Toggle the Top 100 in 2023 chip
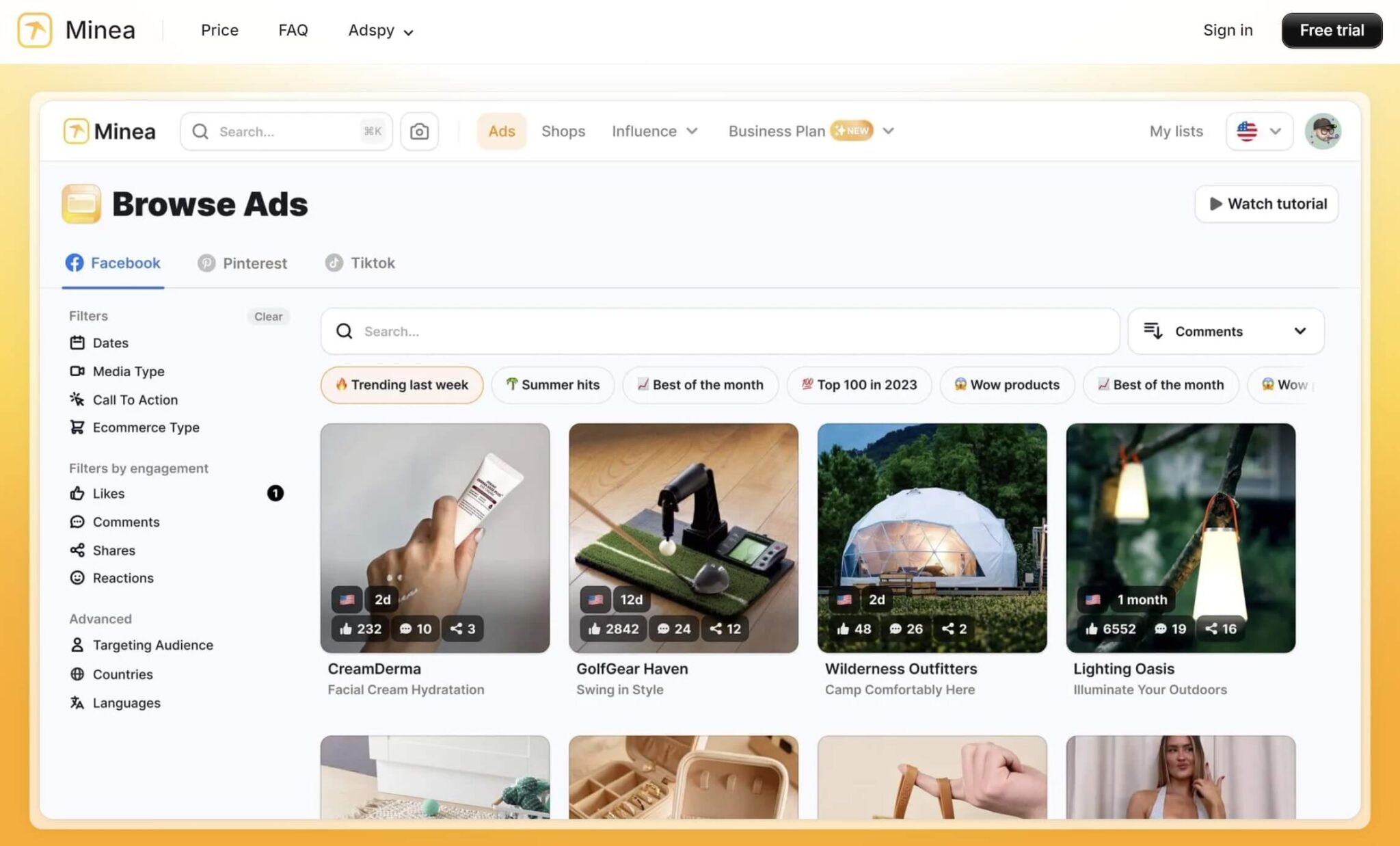The width and height of the screenshot is (1400, 846). point(859,385)
